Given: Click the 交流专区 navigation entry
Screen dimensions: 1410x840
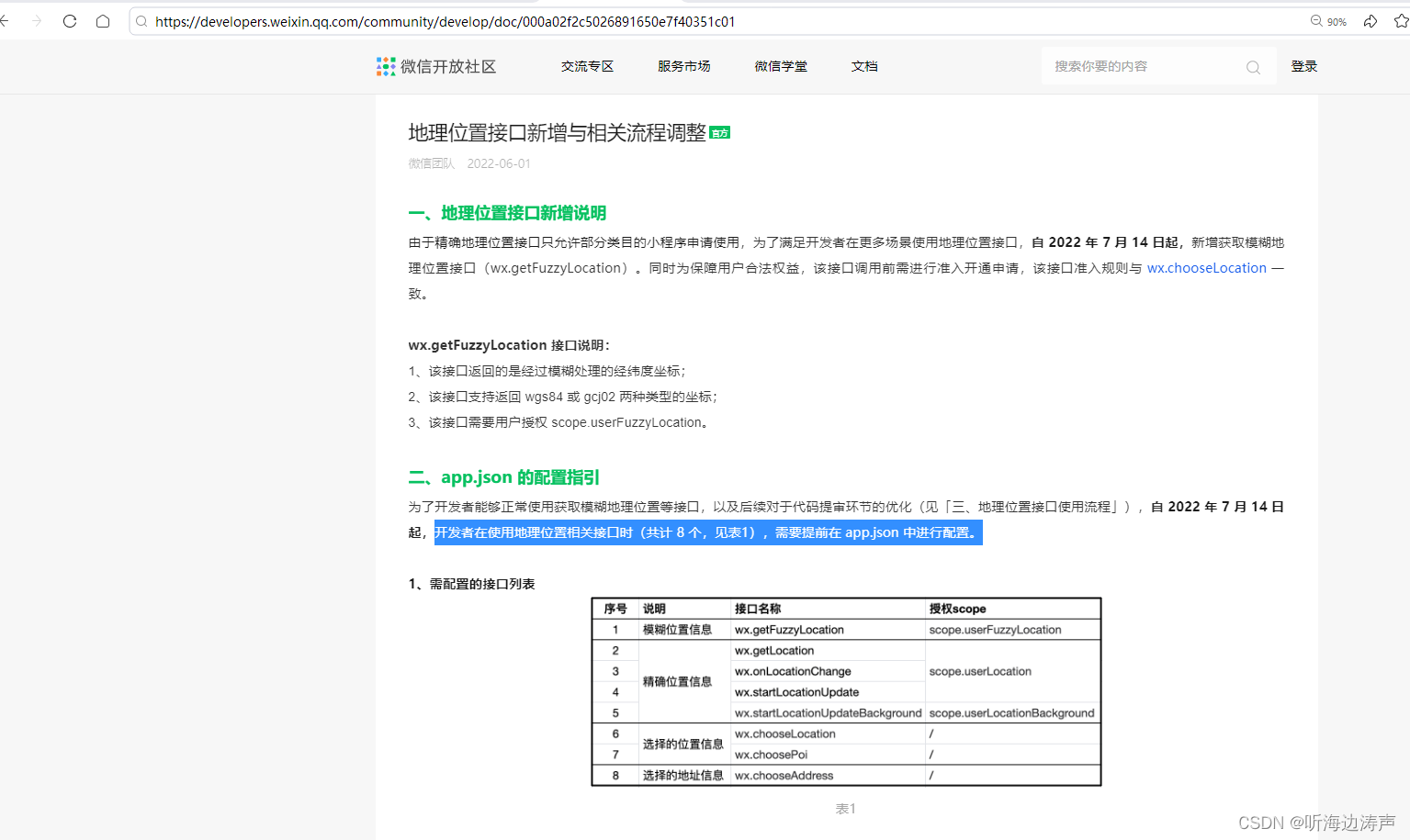Looking at the screenshot, I should coord(587,66).
